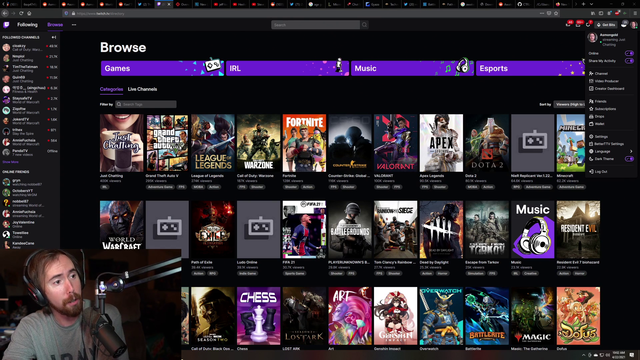Open the IRL category banner
Viewport: 640px width, 360px height.
point(287,68)
